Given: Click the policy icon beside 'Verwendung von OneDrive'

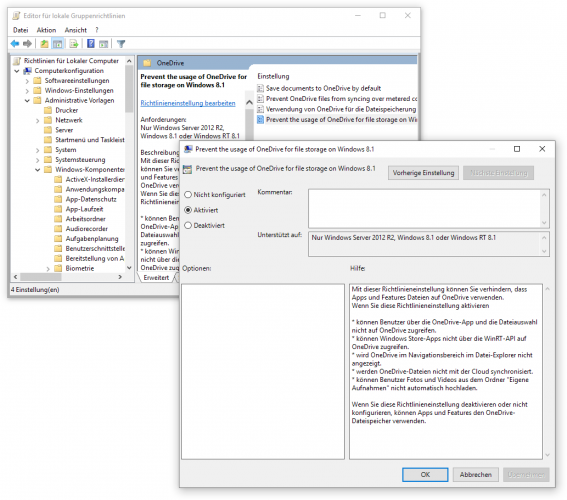Looking at the screenshot, I should (x=260, y=109).
